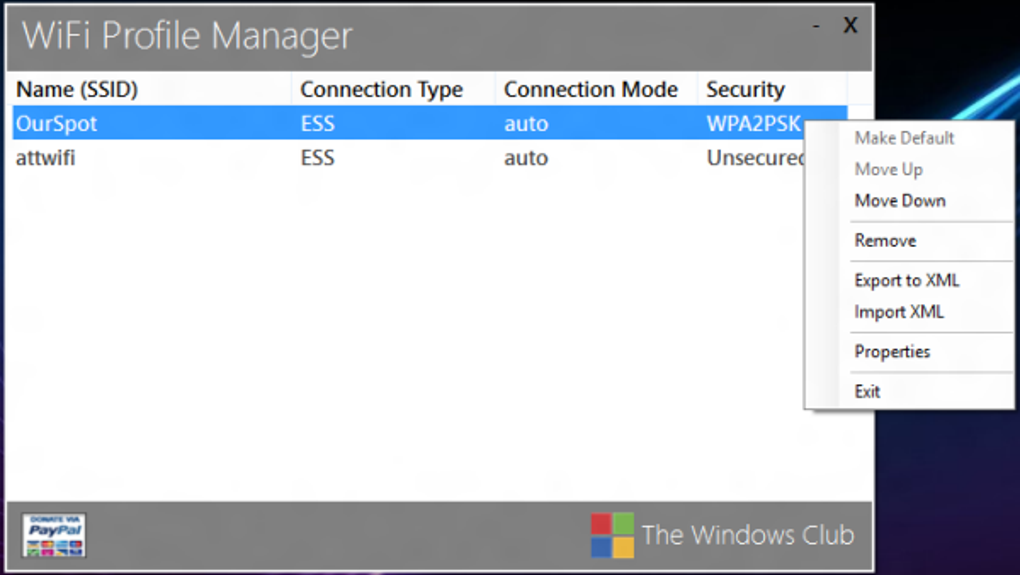Viewport: 1020px width, 575px height.
Task: Click The Windows Club text link
Action: [x=747, y=535]
